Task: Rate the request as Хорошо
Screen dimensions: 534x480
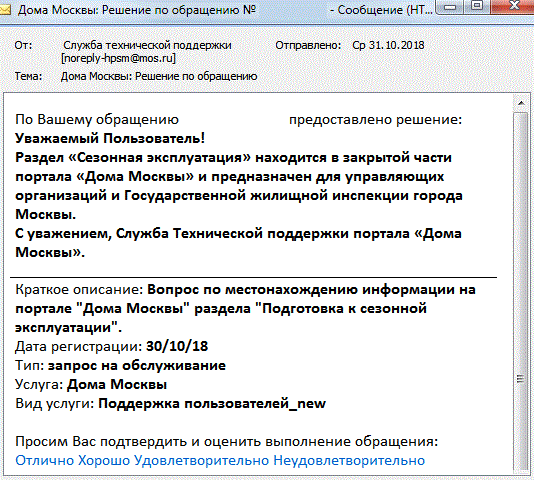Action: click(x=104, y=461)
